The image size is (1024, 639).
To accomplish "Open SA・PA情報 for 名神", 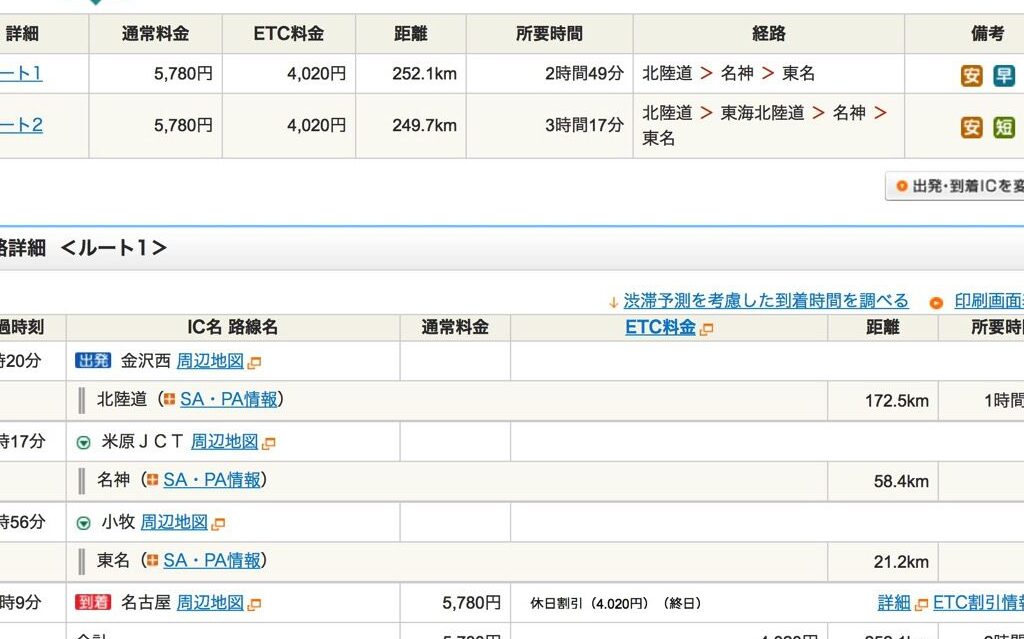I will tap(212, 480).
